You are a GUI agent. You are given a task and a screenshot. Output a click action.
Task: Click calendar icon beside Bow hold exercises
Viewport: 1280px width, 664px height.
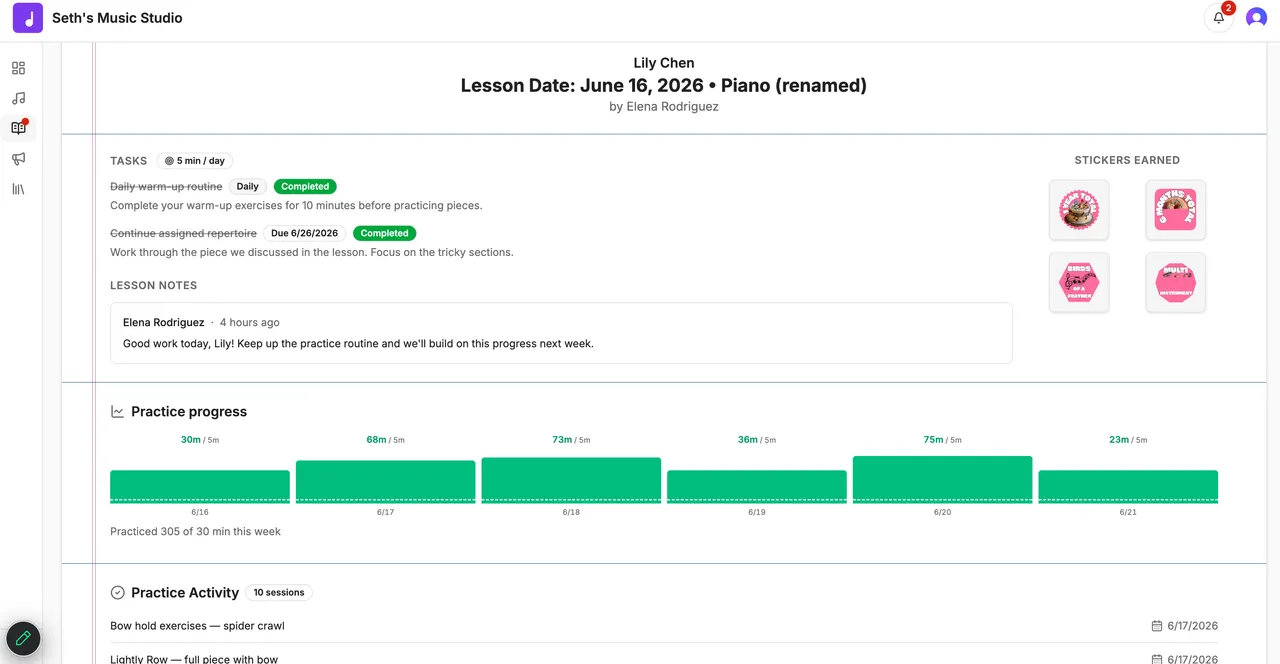tap(1157, 626)
